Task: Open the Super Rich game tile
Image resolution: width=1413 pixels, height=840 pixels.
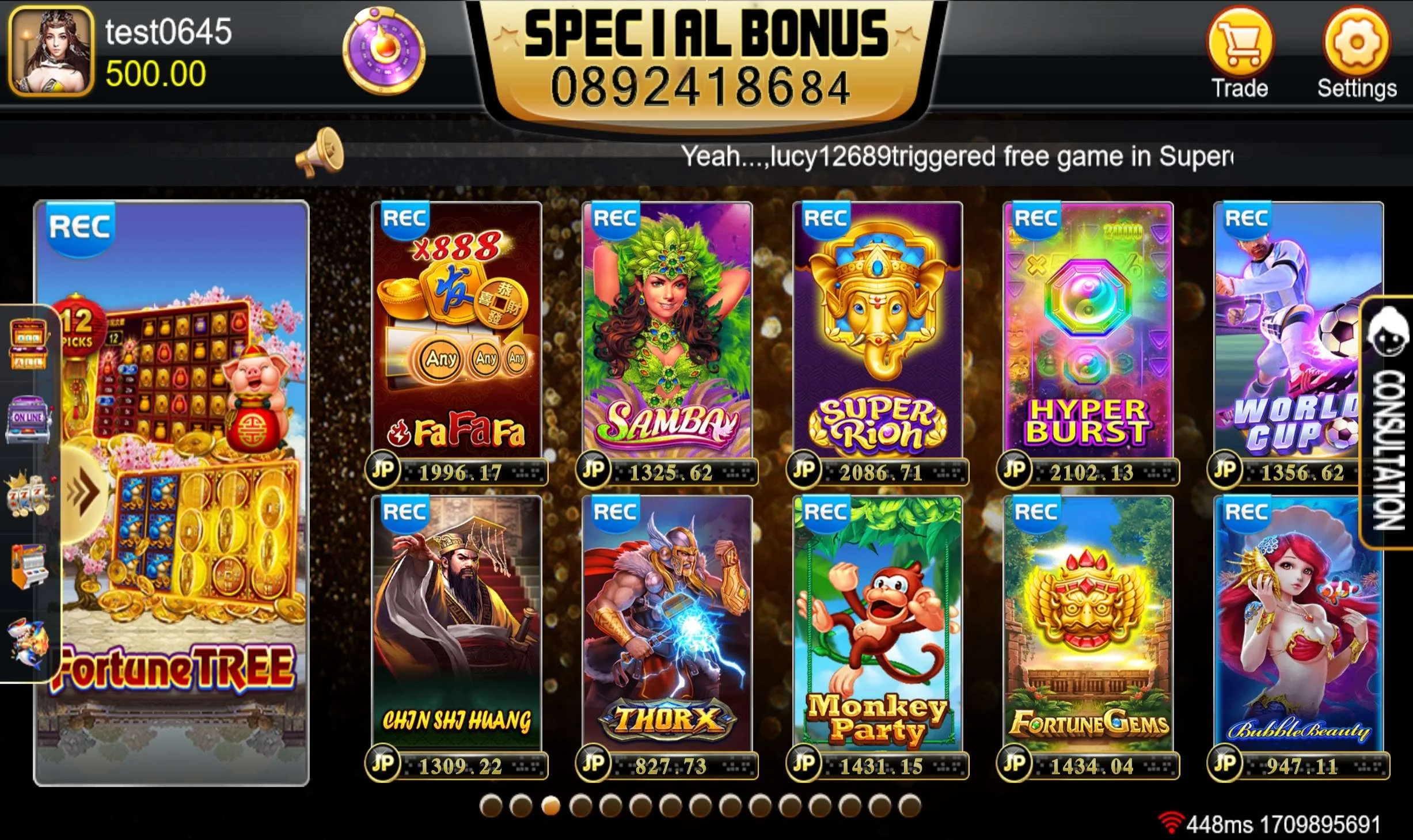Action: (878, 330)
